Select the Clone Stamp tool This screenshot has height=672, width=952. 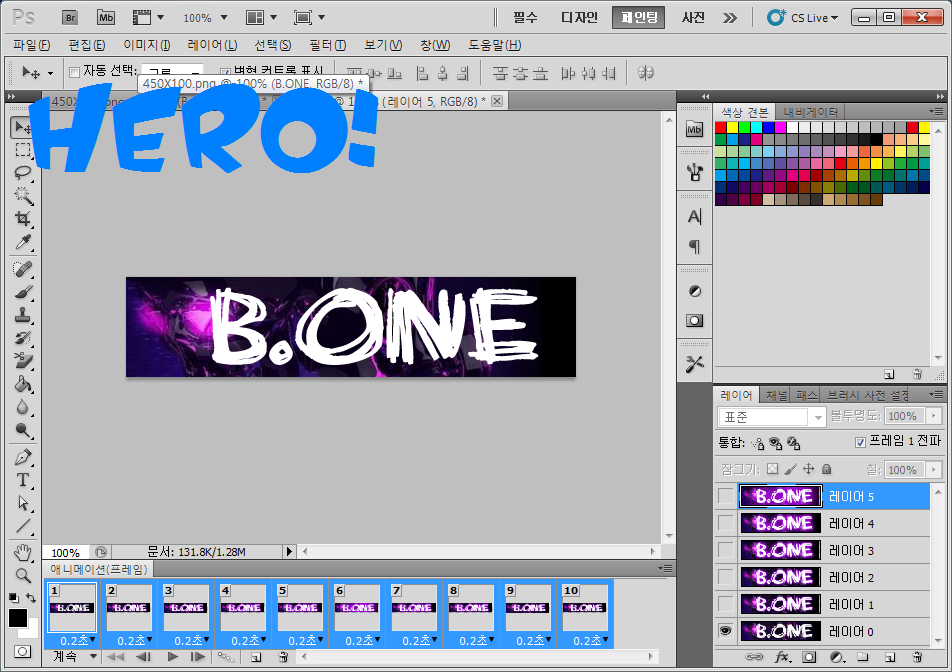pyautogui.click(x=22, y=315)
